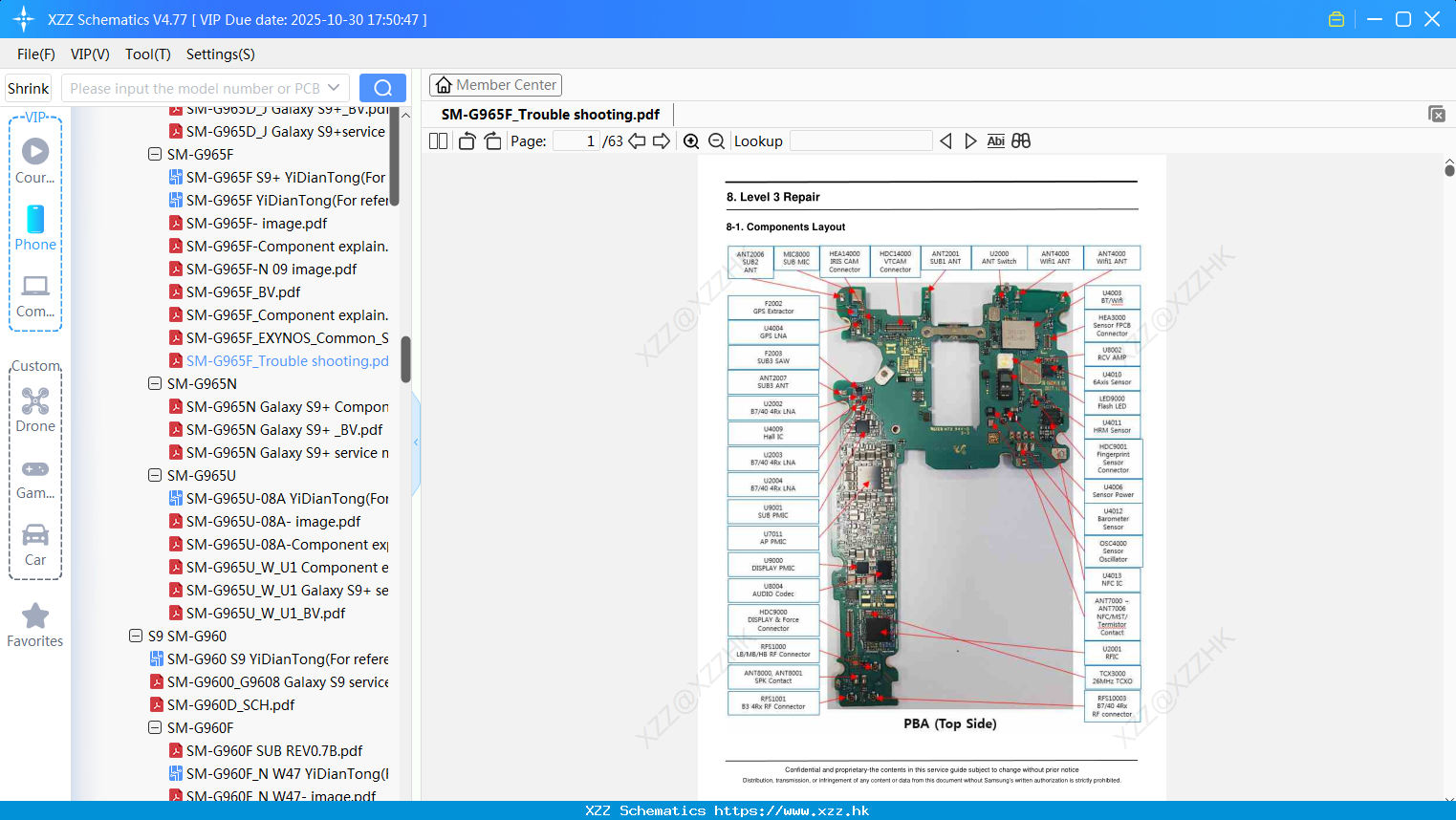
Task: Open the File(F) menu
Action: coord(36,54)
